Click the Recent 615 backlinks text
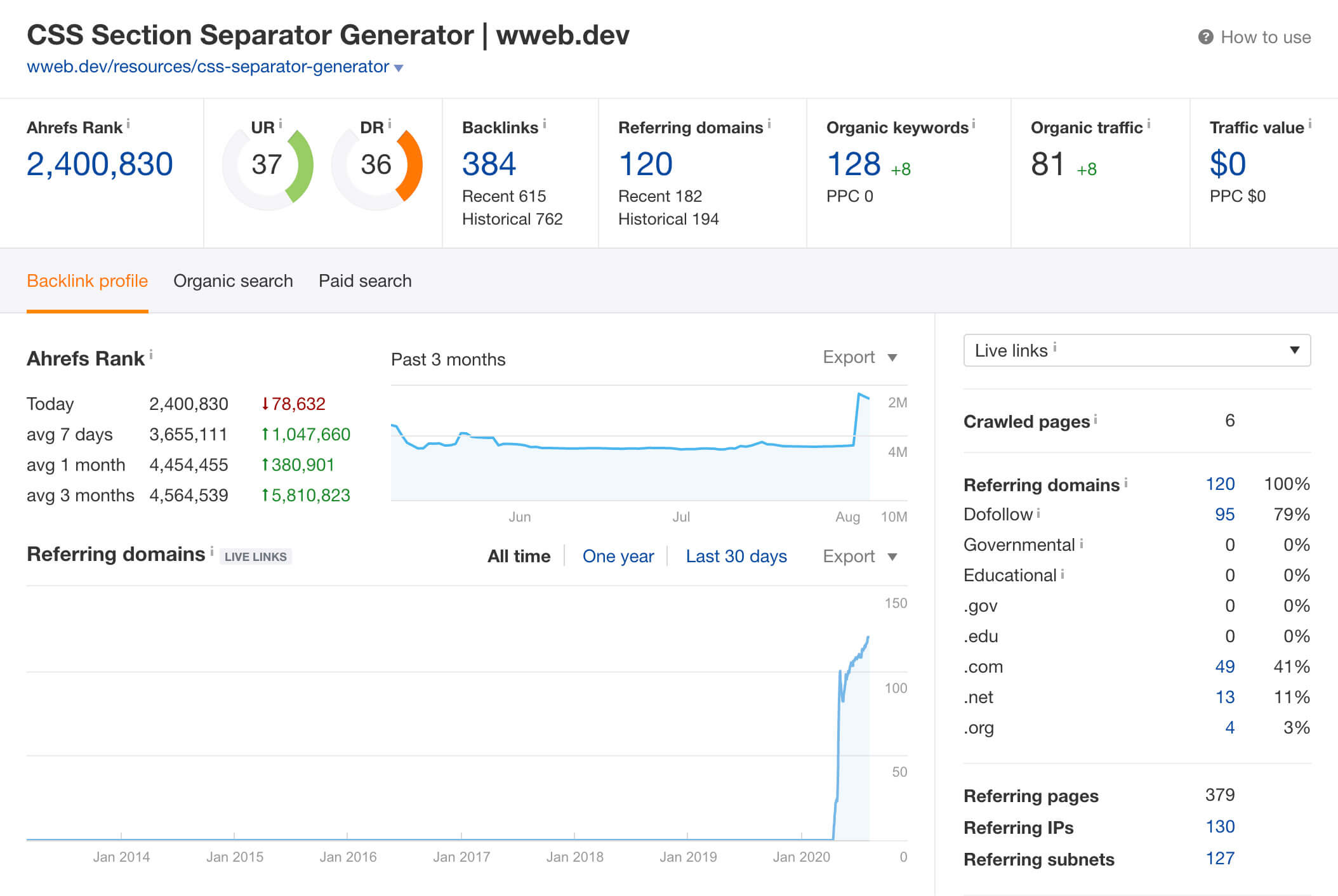The height and width of the screenshot is (896, 1338). point(504,196)
